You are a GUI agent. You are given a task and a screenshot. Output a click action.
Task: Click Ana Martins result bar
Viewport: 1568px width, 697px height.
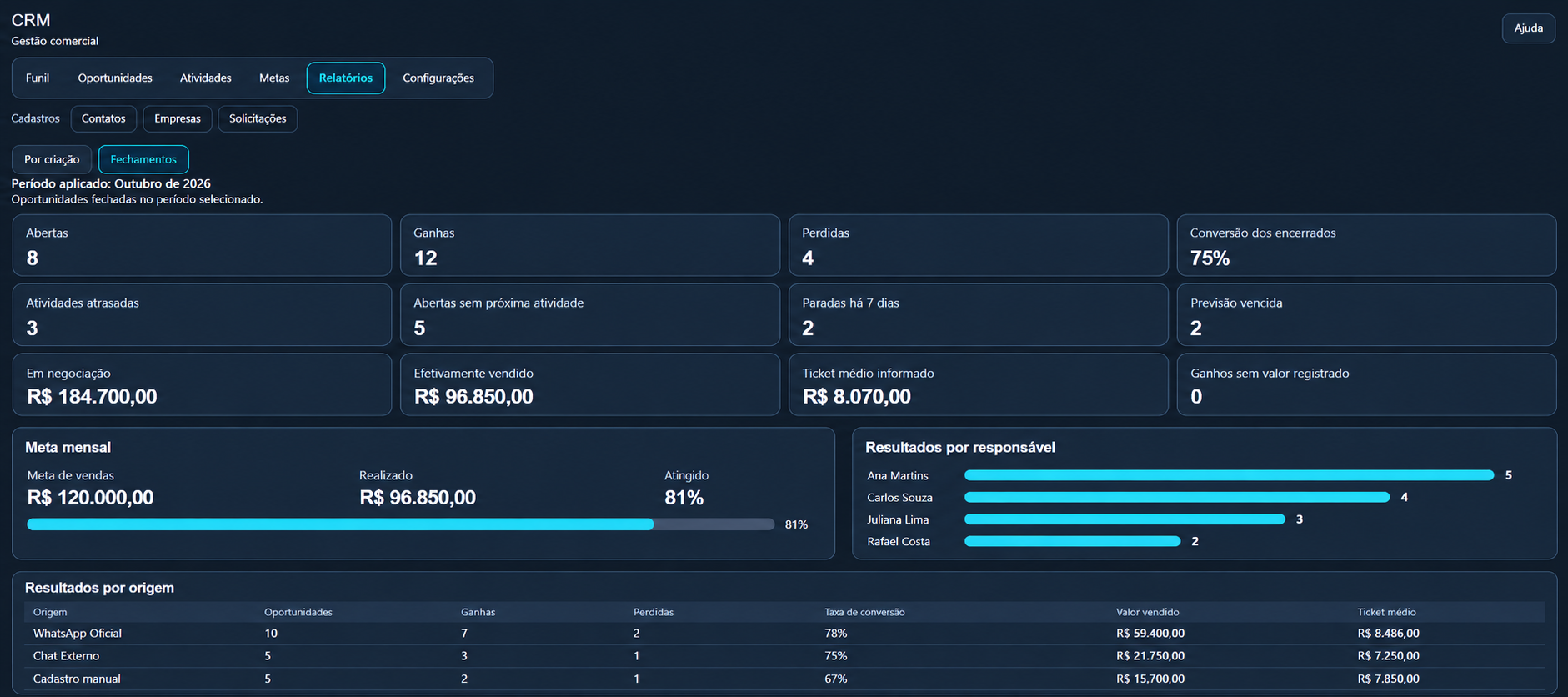[1229, 475]
